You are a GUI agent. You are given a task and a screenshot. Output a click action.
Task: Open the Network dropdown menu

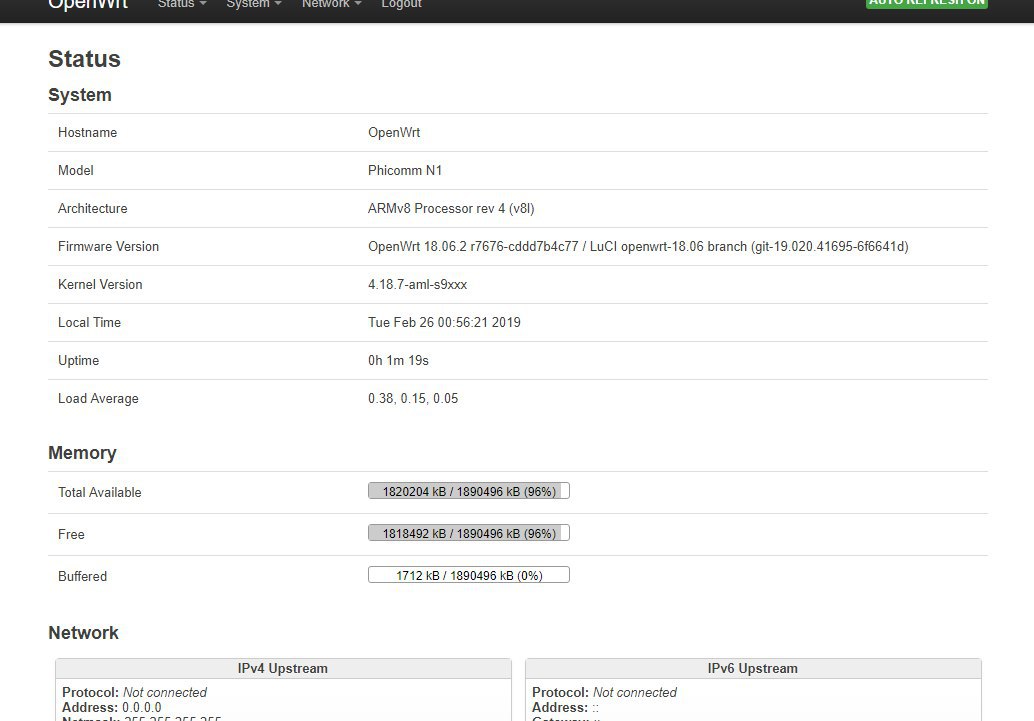tap(331, 4)
